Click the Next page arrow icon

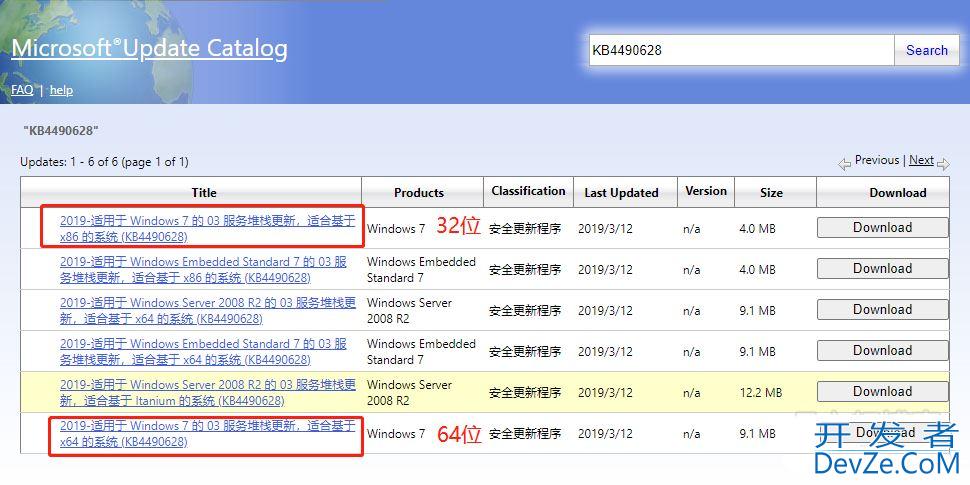[943, 164]
